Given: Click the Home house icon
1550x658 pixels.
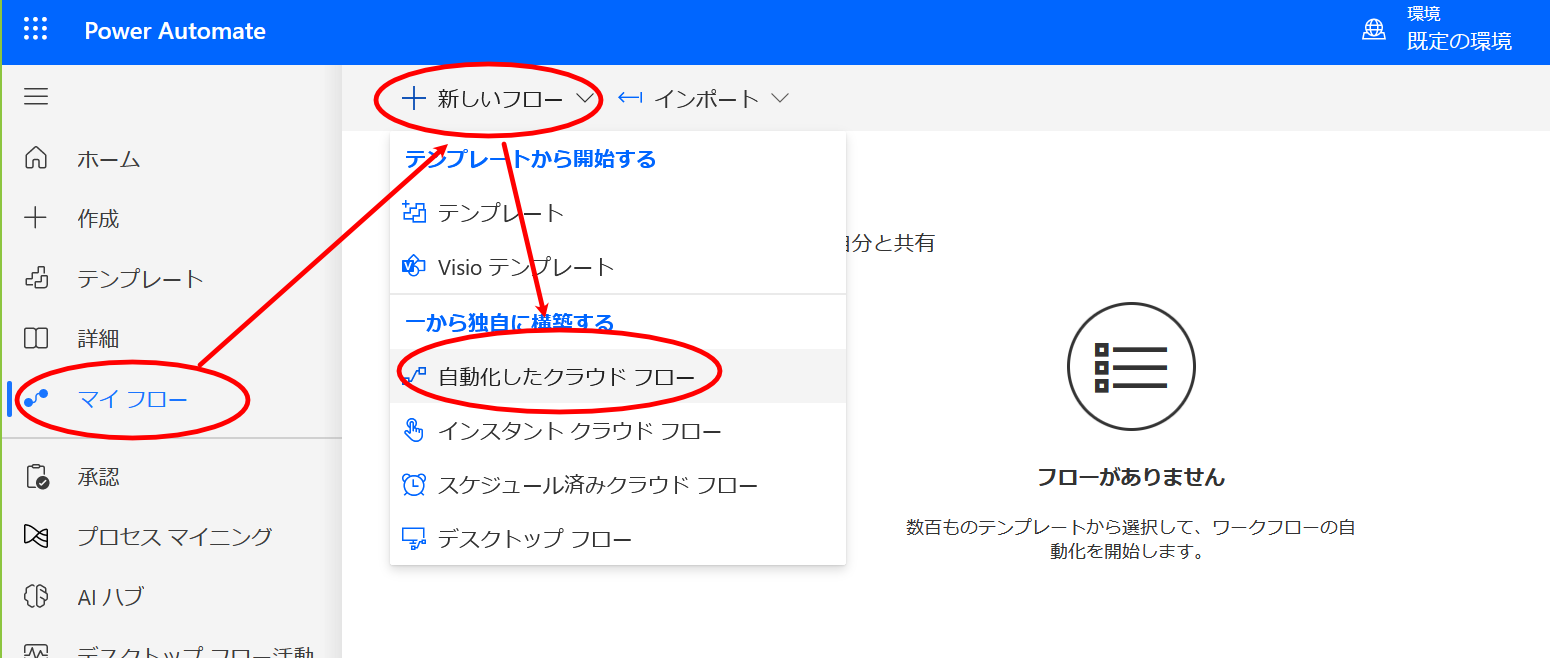Looking at the screenshot, I should coord(36,158).
